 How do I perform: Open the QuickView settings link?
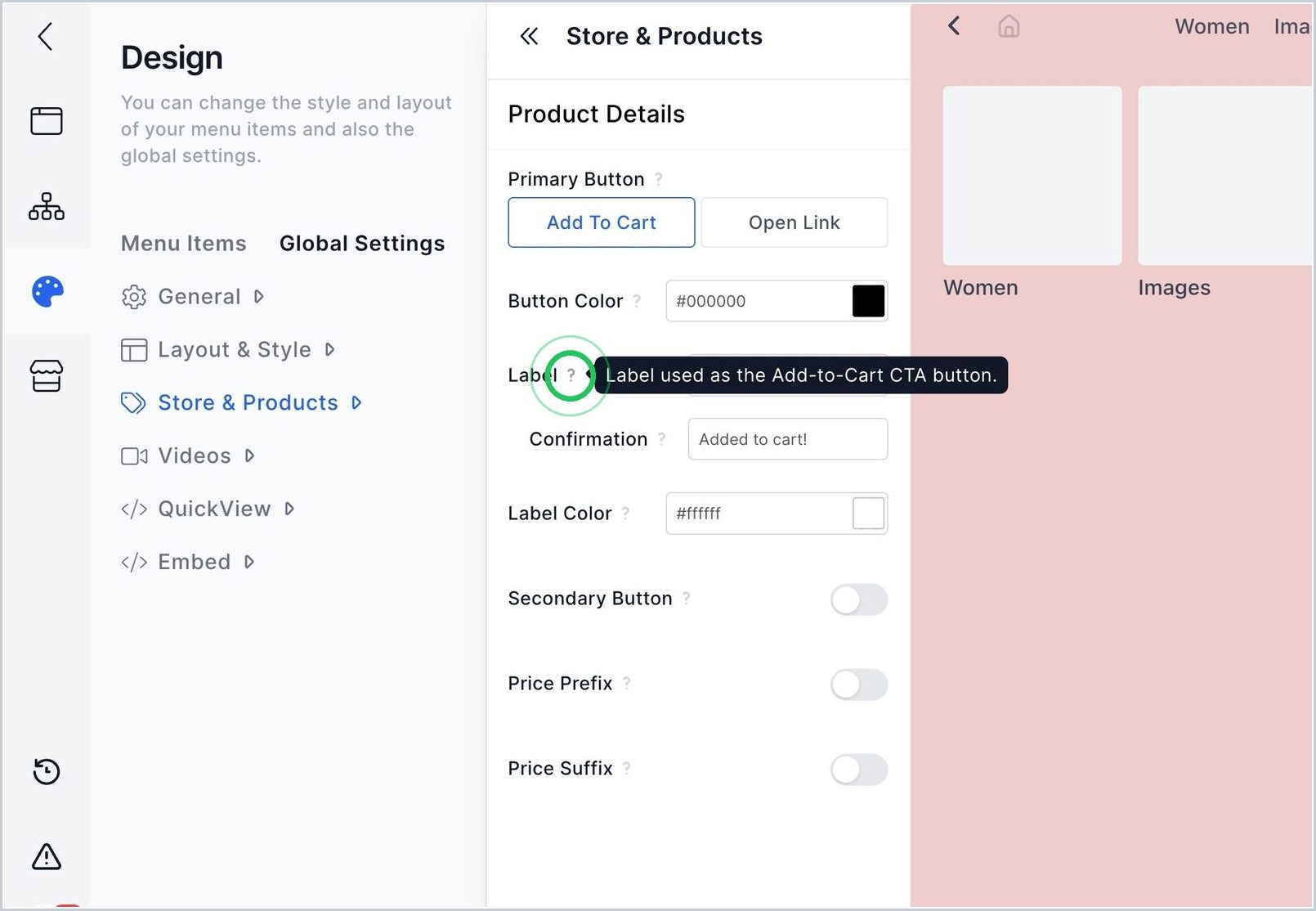214,509
